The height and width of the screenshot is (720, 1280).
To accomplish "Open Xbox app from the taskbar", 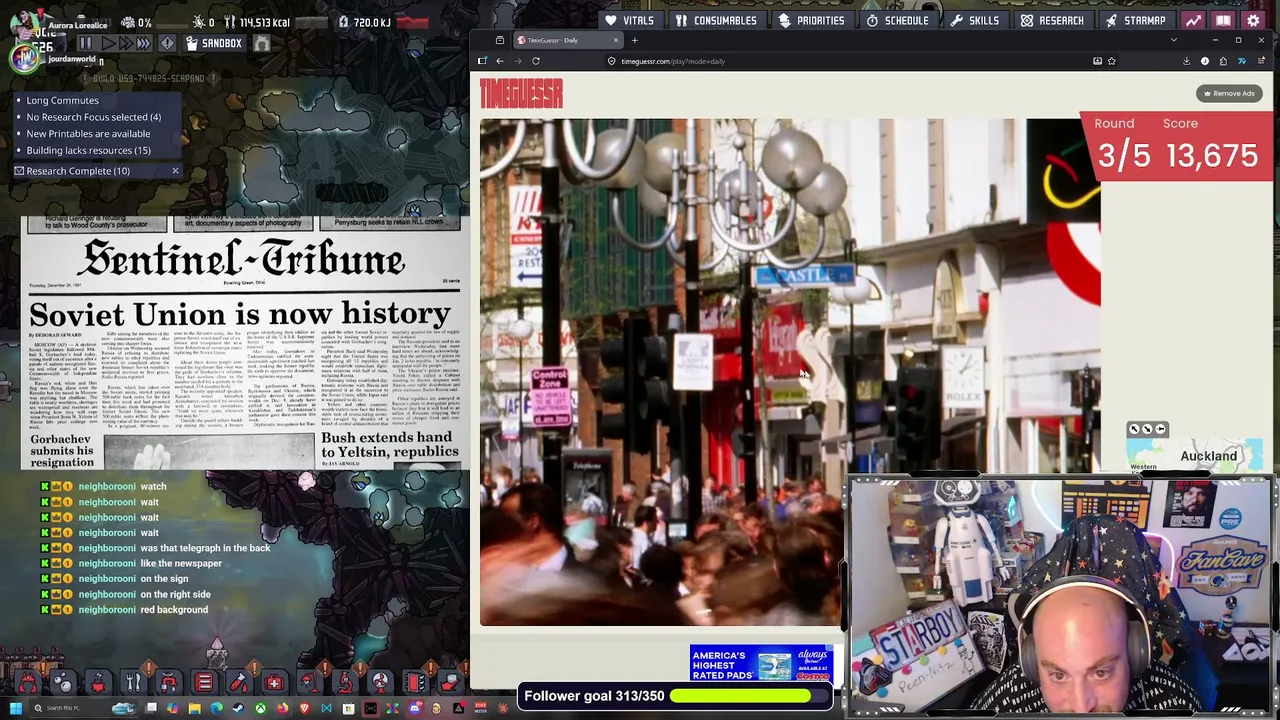I will tap(260, 709).
